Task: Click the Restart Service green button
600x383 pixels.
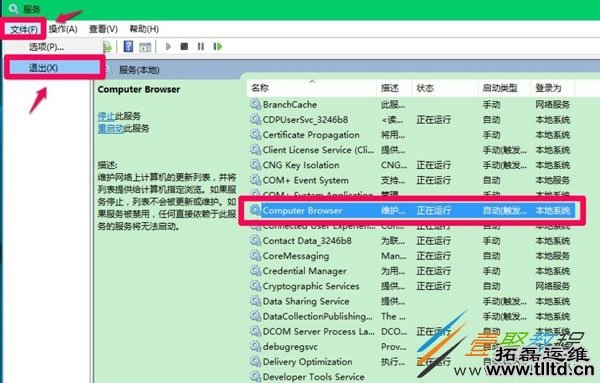Action: pyautogui.click(x=217, y=47)
